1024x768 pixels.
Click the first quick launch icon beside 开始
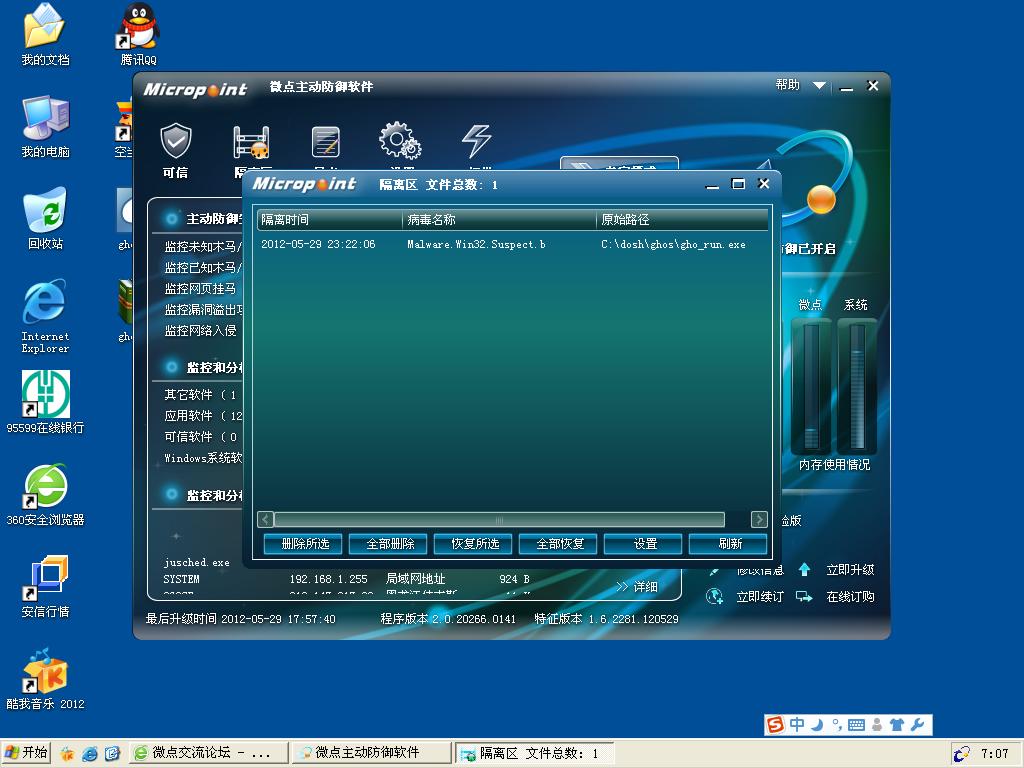click(67, 754)
